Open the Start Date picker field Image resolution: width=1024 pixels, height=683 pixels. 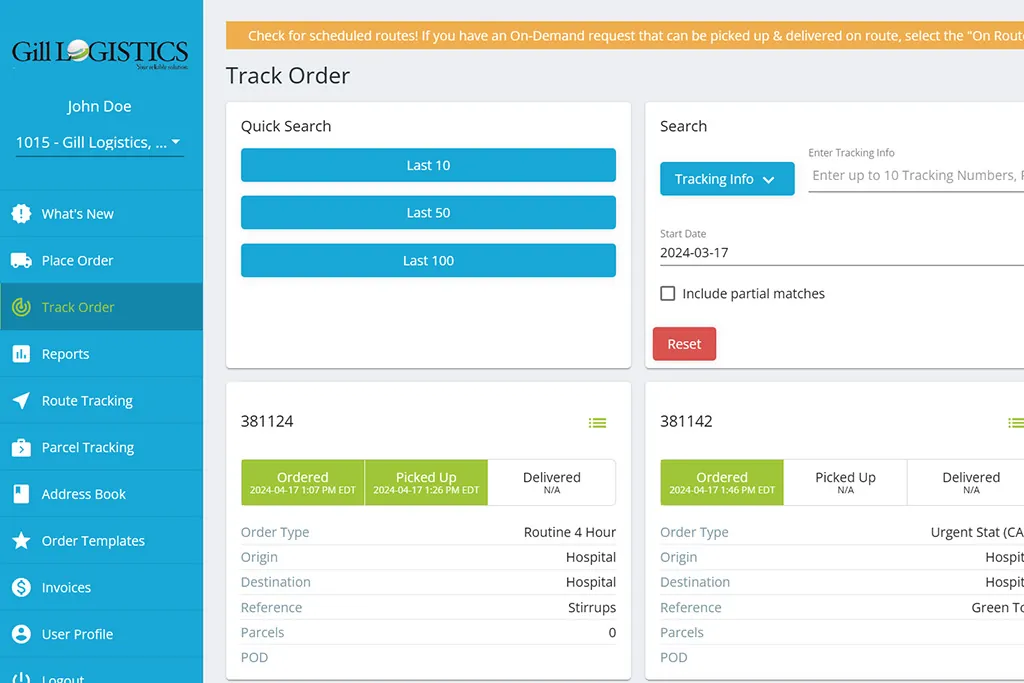pos(840,253)
